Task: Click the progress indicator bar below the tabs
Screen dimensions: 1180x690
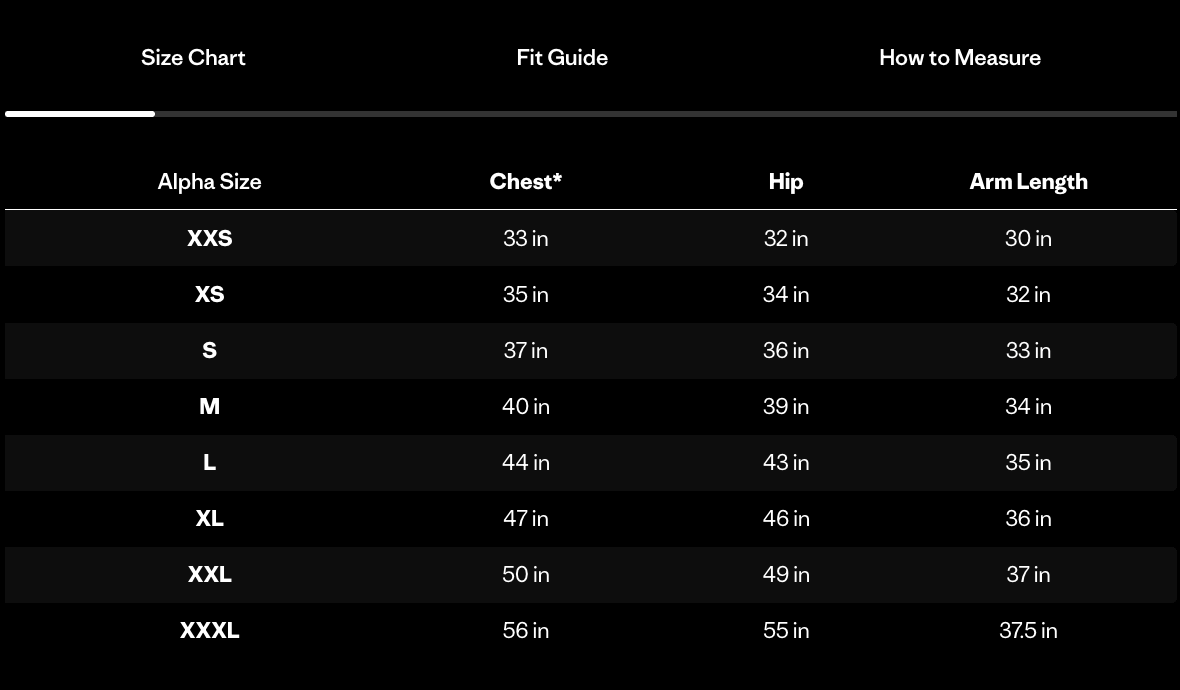Action: [80, 114]
